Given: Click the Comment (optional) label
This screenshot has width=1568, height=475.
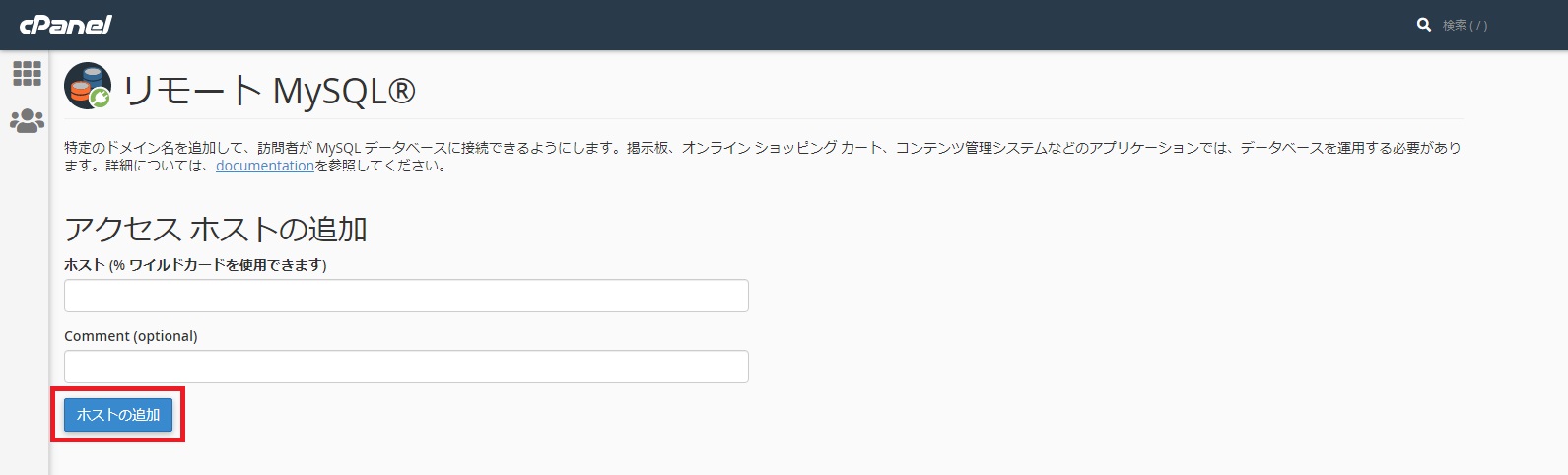Looking at the screenshot, I should (131, 336).
